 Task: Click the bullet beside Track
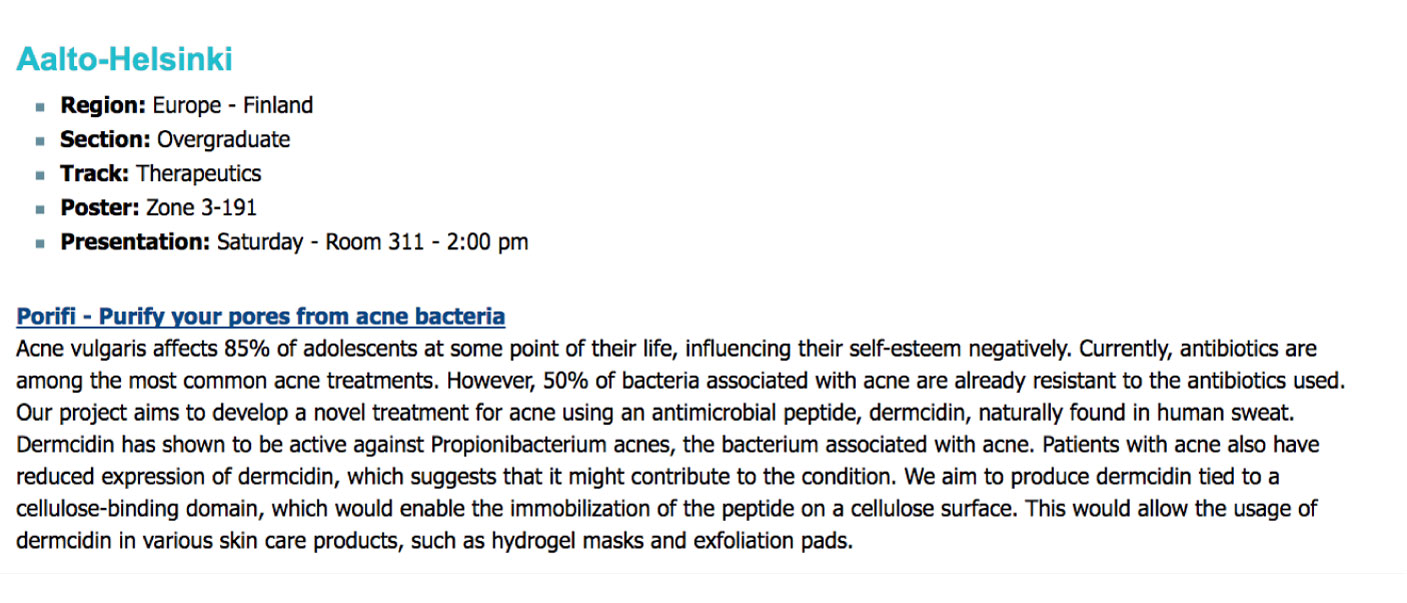(x=40, y=174)
